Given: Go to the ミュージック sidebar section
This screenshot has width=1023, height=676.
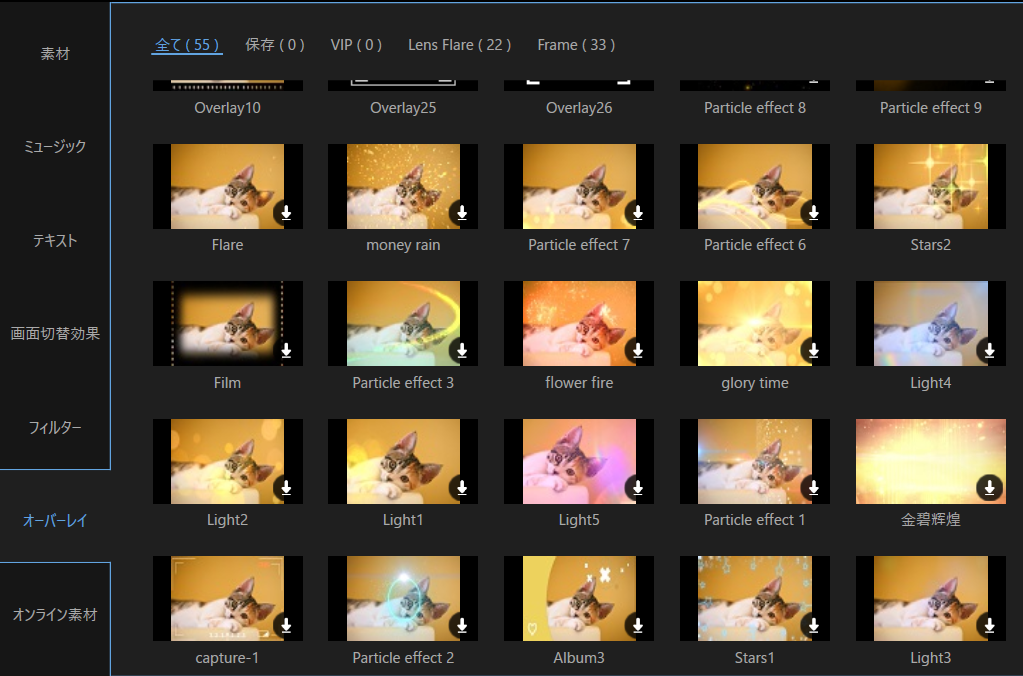Looking at the screenshot, I should tap(55, 147).
